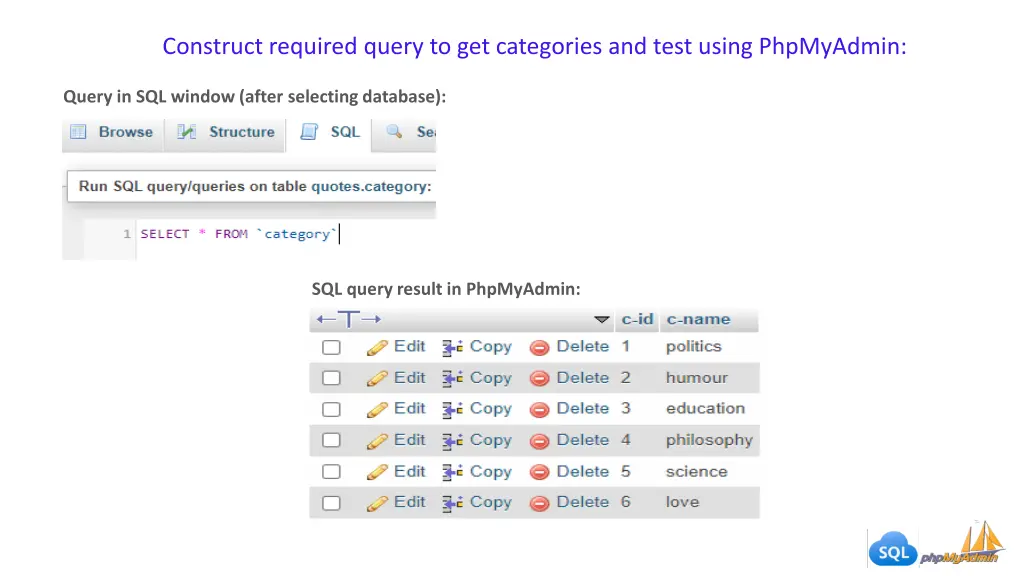Click Delete link for the philosophy row
The height and width of the screenshot is (576, 1024).
point(582,440)
